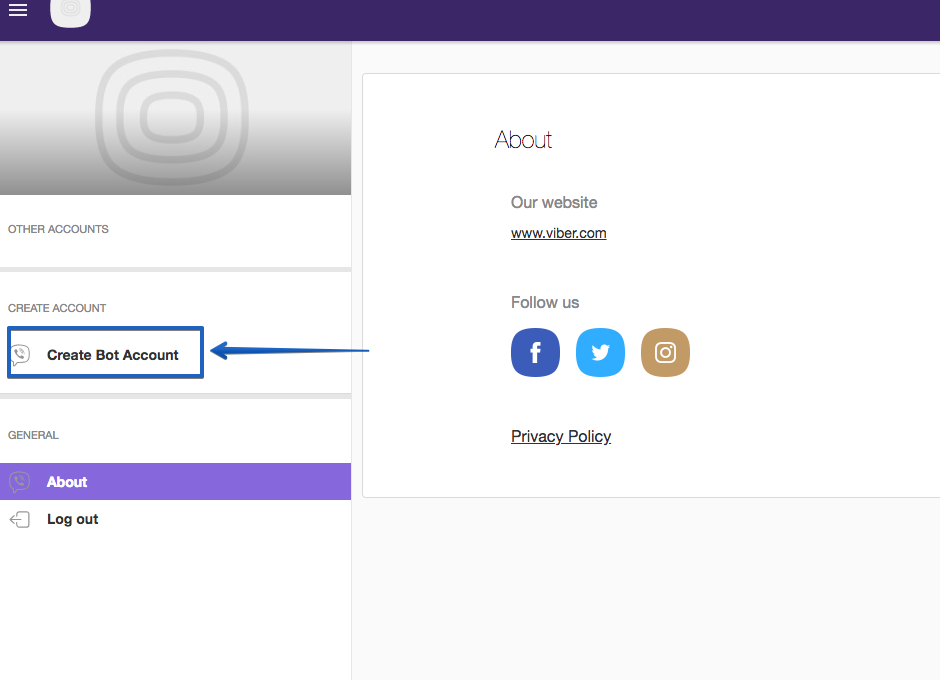940x680 pixels.
Task: Click the Viber logo in header
Action: 71,12
